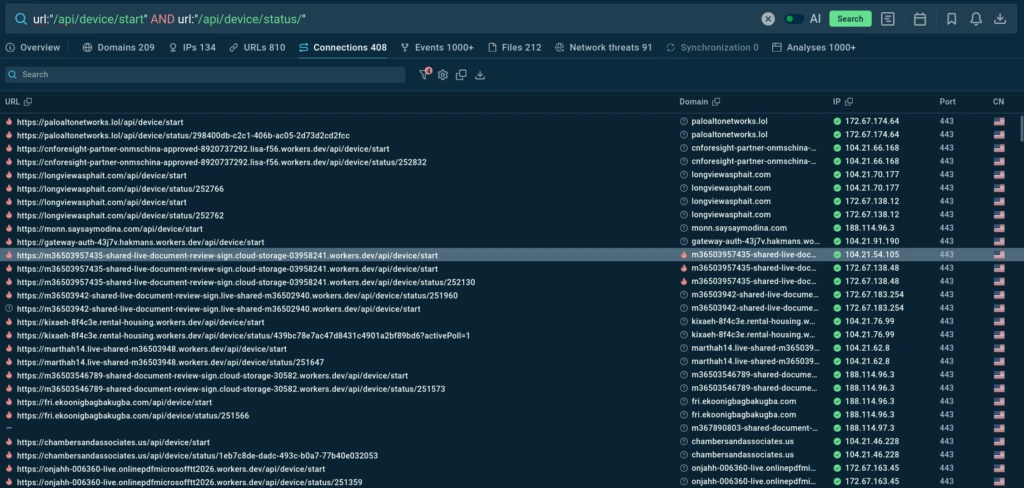Select IP 104.21.66.168 in device/start row
Viewport: 1024px width, 488px height.
872,148
